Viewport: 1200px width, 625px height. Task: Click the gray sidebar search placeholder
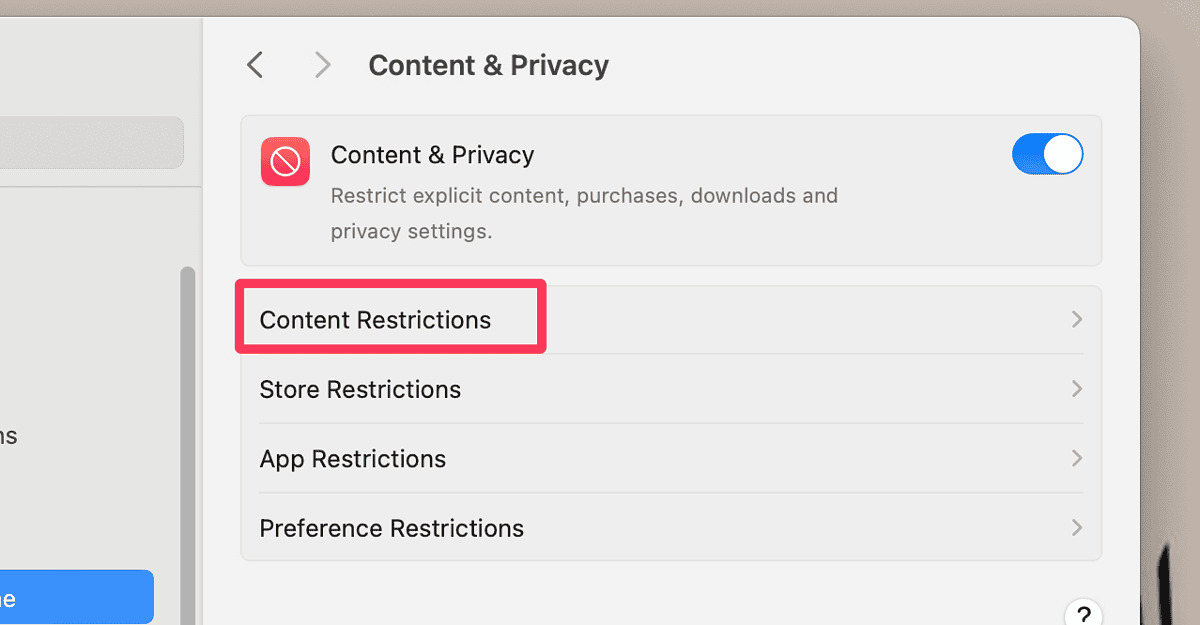point(92,142)
